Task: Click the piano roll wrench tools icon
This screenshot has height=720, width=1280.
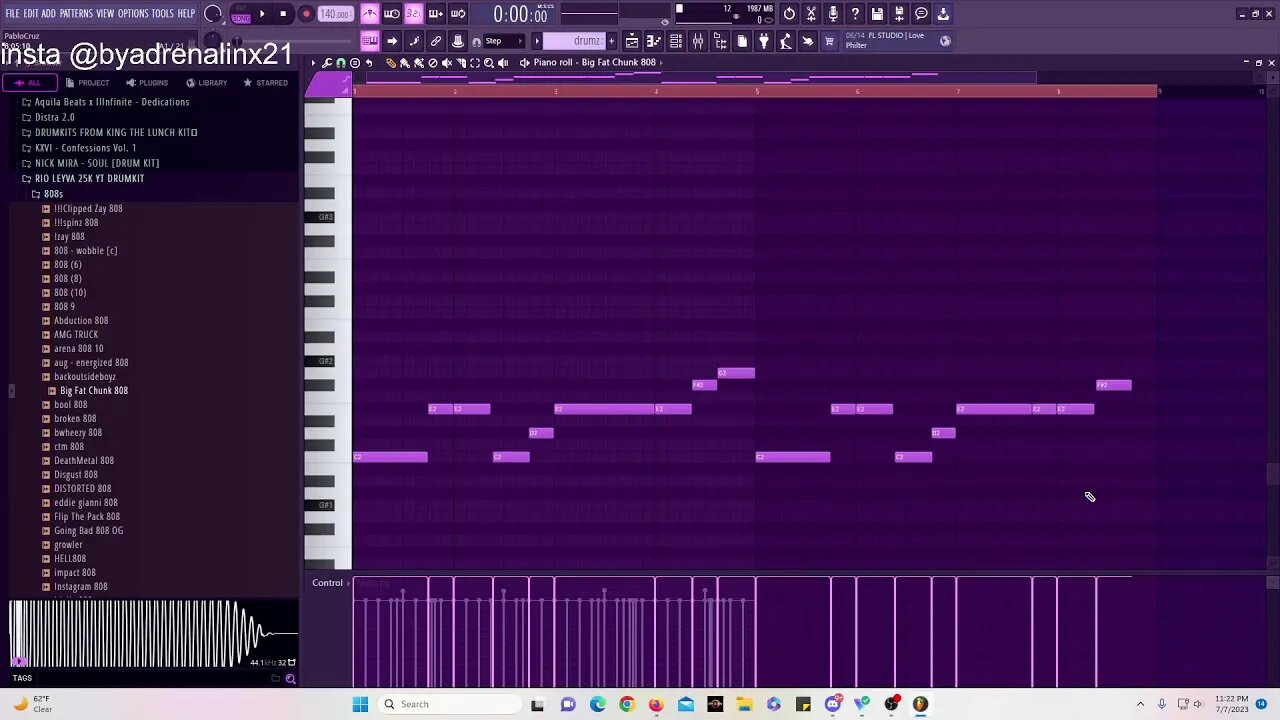Action: click(327, 63)
